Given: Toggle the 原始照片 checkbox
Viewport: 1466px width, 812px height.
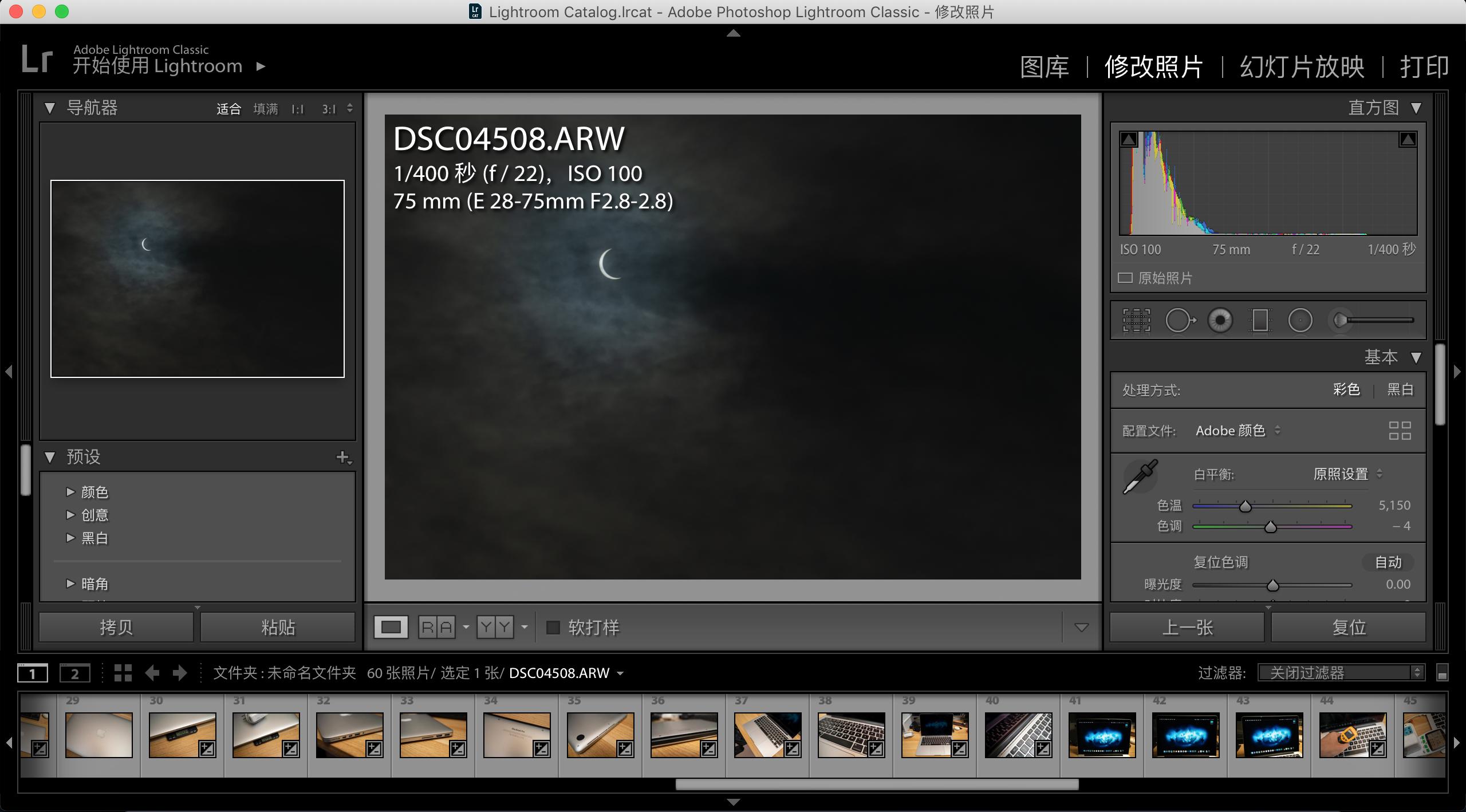Looking at the screenshot, I should (1125, 278).
